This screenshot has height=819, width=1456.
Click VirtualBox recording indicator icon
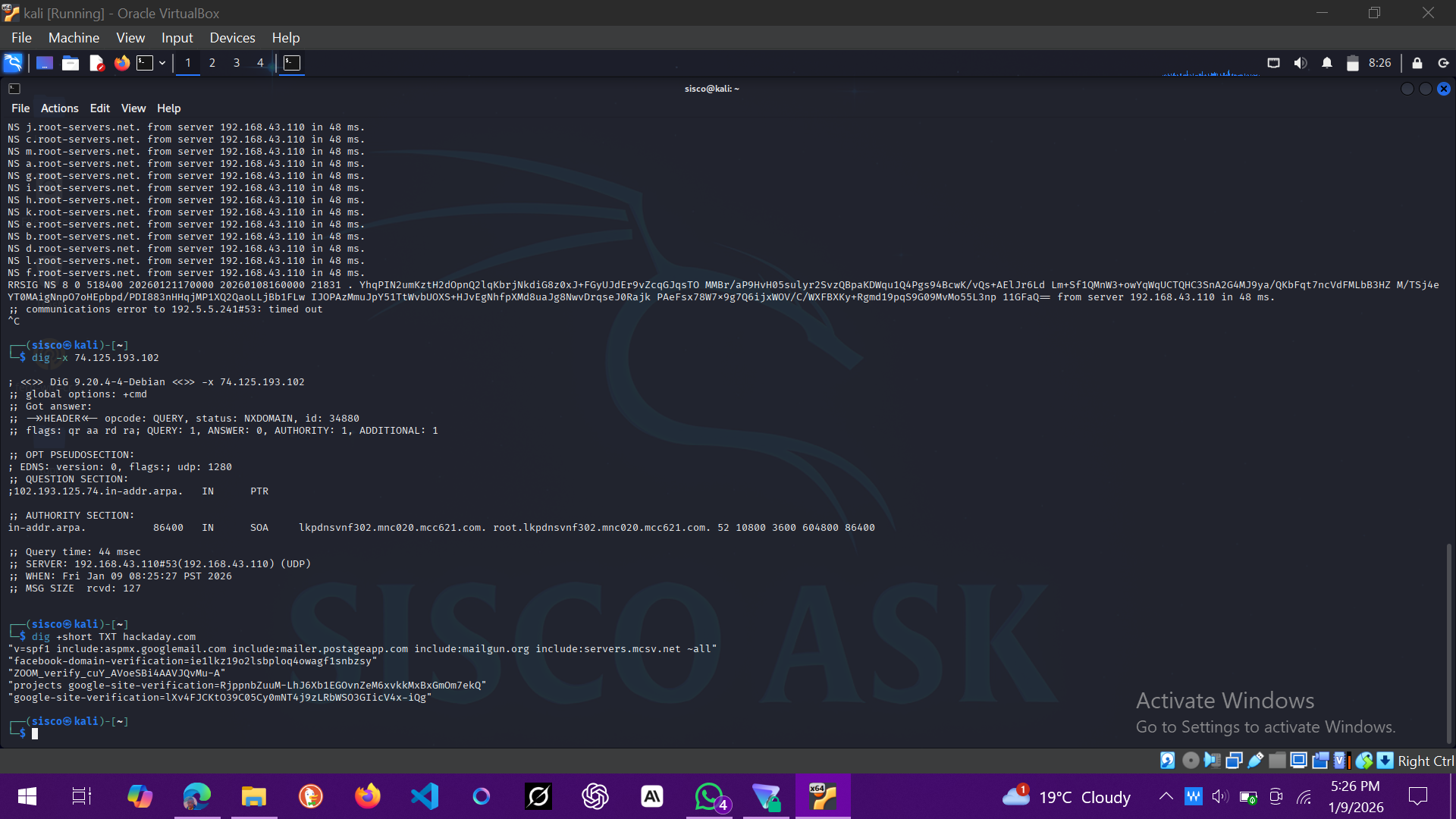coord(1320,761)
